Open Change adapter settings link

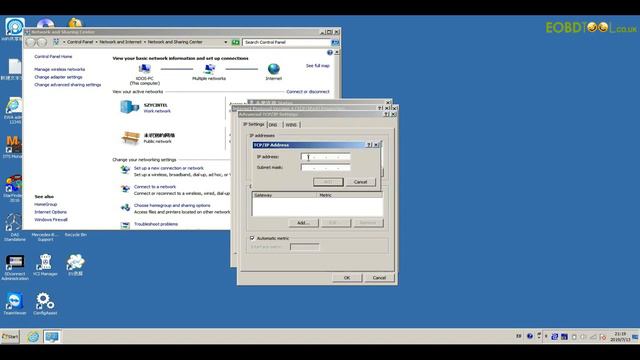coord(58,77)
